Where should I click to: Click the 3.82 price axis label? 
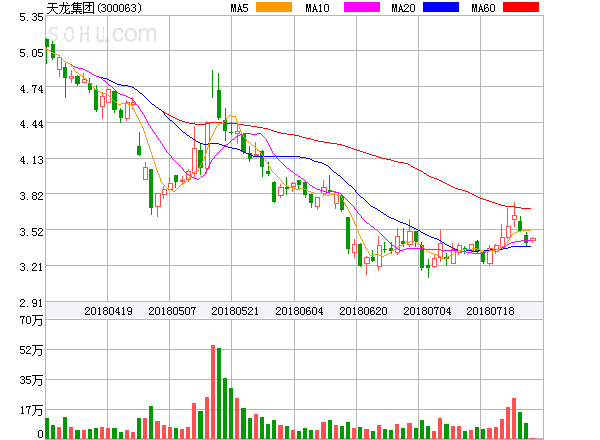pos(31,196)
